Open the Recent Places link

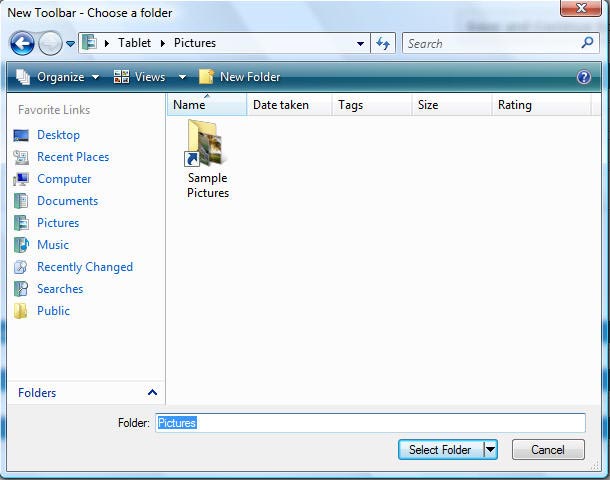[x=73, y=157]
